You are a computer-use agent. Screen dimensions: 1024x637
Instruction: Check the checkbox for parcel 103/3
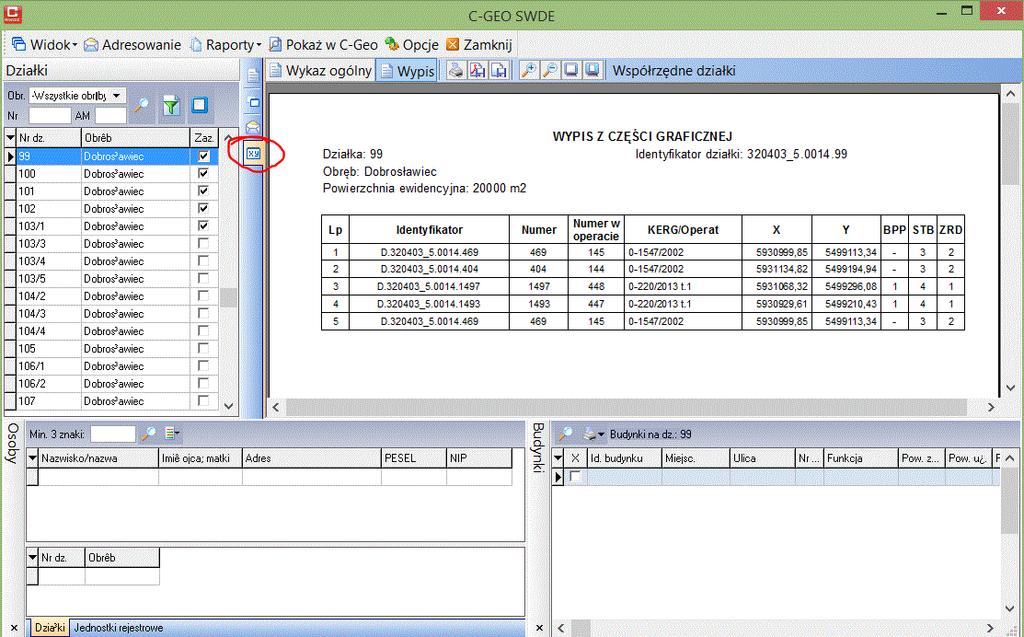click(204, 243)
